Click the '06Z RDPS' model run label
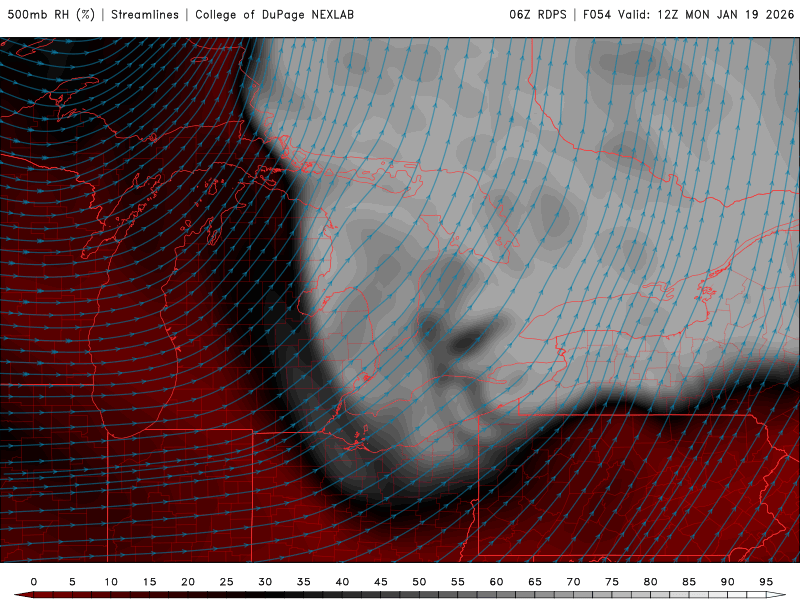The height and width of the screenshot is (600, 800). tap(538, 15)
